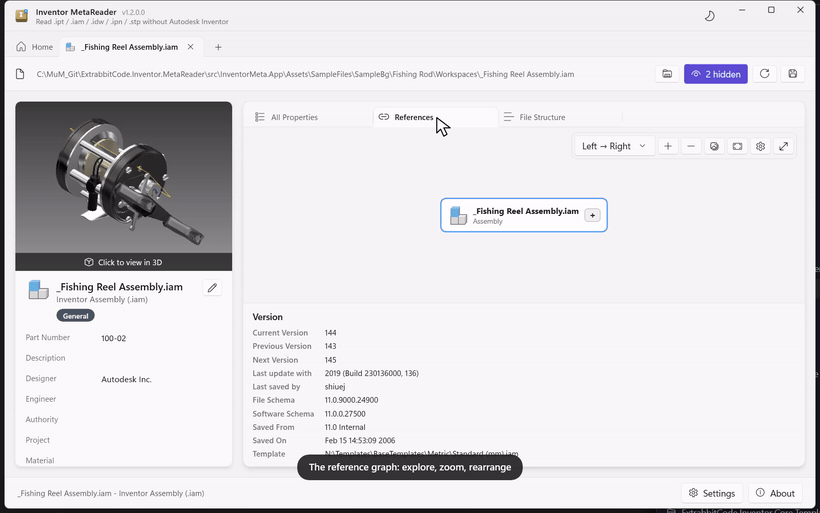
Task: Click the file icon beside the path
Action: (x=20, y=74)
